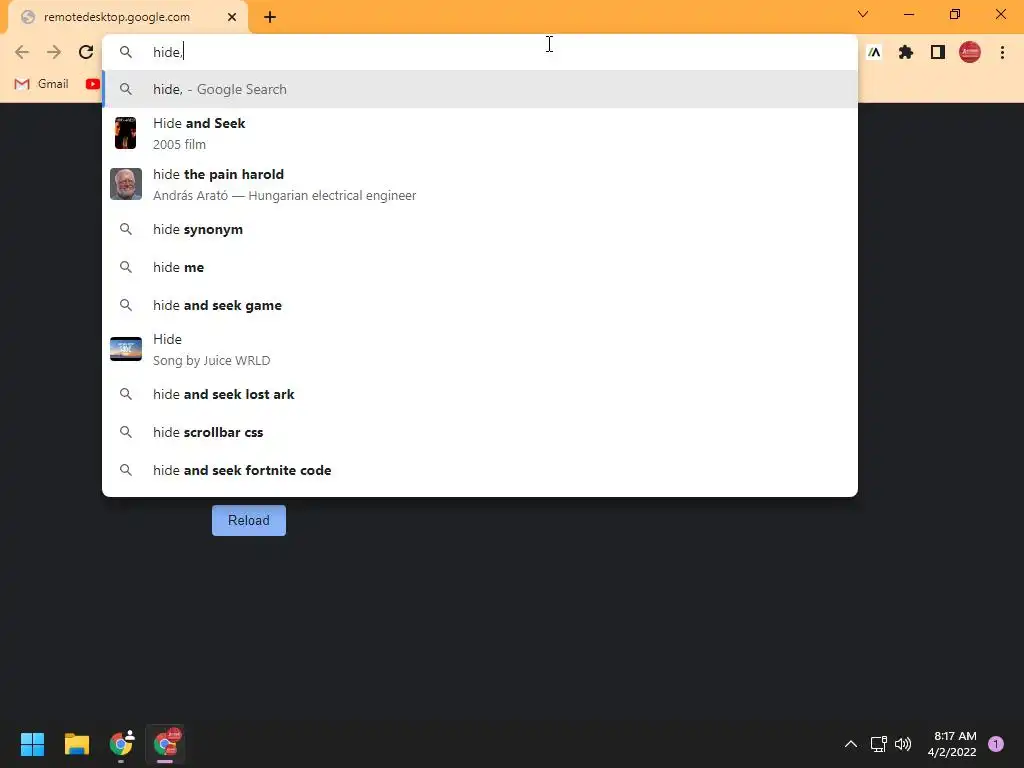The image size is (1024, 768).
Task: Select 'hide and seek fortnite code' suggestion
Action: (x=480, y=470)
